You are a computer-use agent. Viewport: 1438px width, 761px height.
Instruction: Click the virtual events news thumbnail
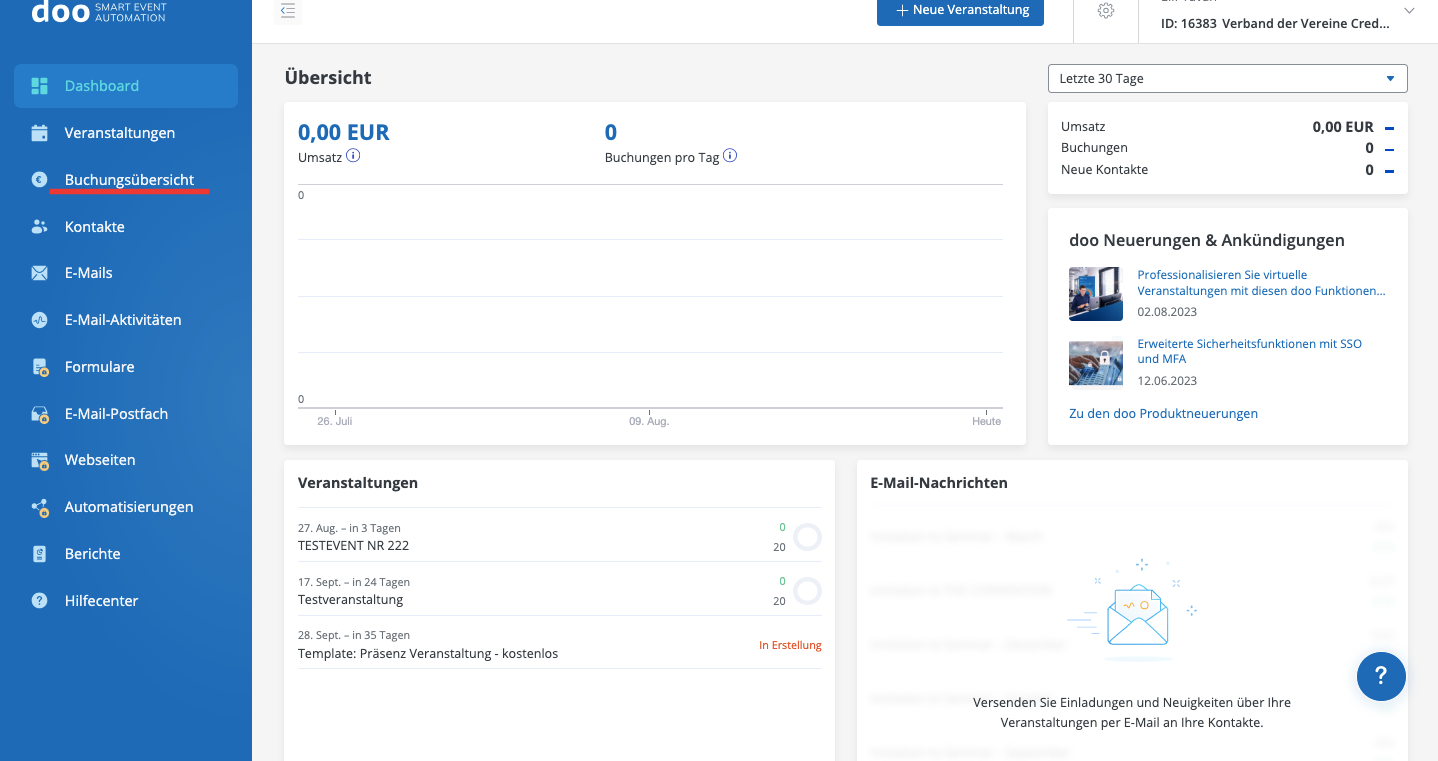coord(1095,293)
